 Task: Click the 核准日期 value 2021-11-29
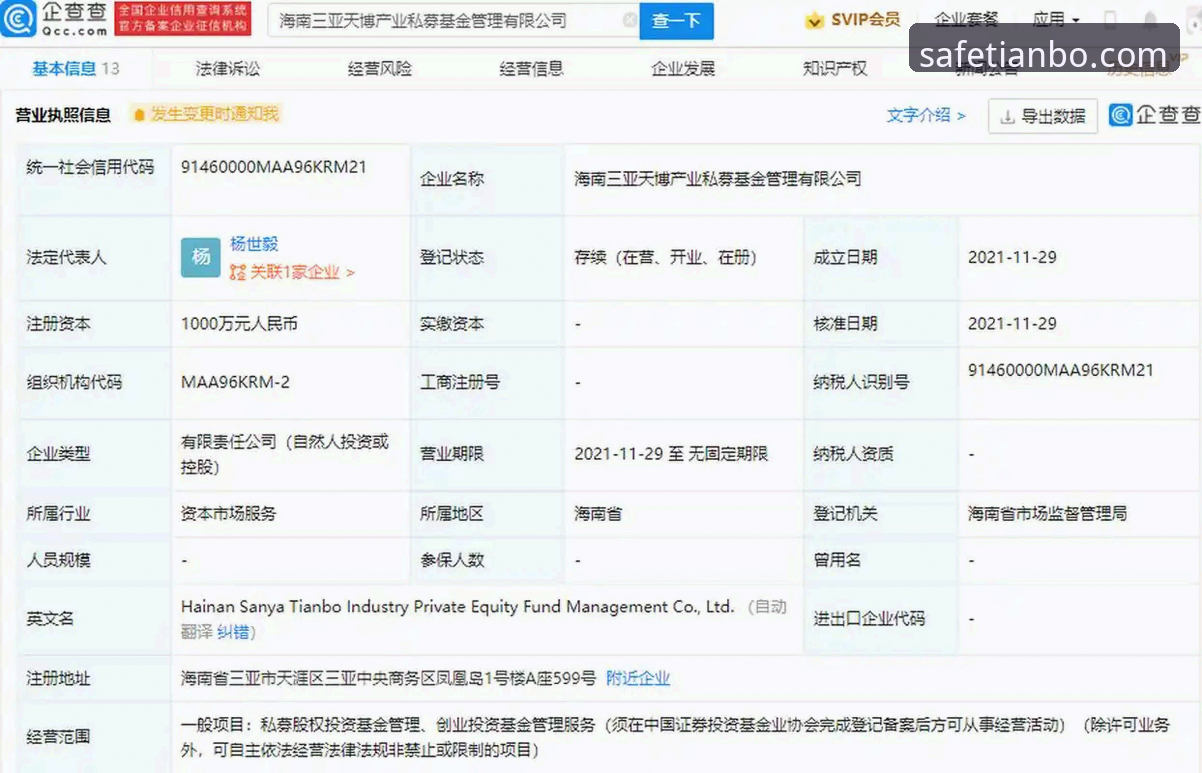tap(1012, 324)
